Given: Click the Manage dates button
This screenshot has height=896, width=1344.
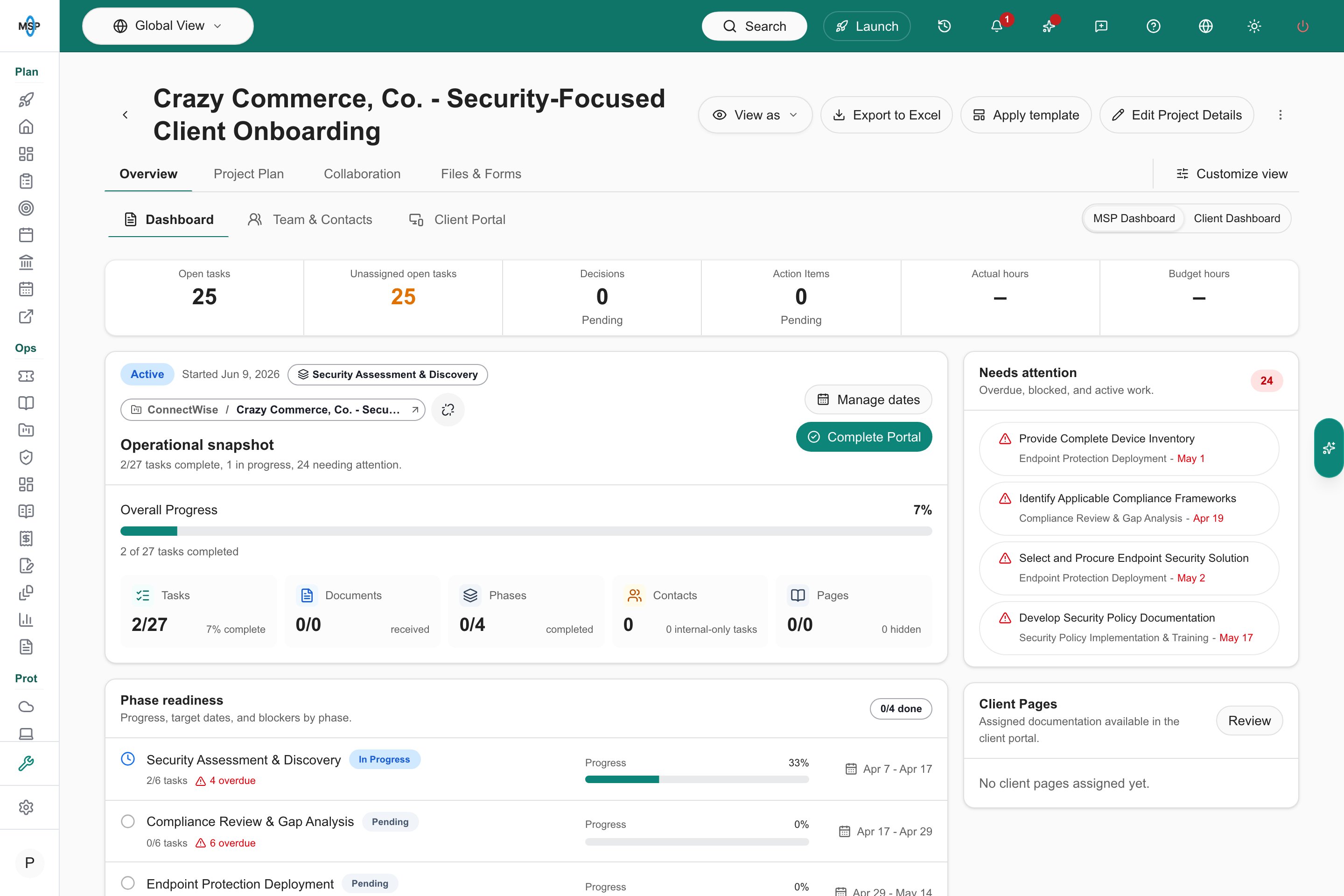Looking at the screenshot, I should click(x=868, y=399).
